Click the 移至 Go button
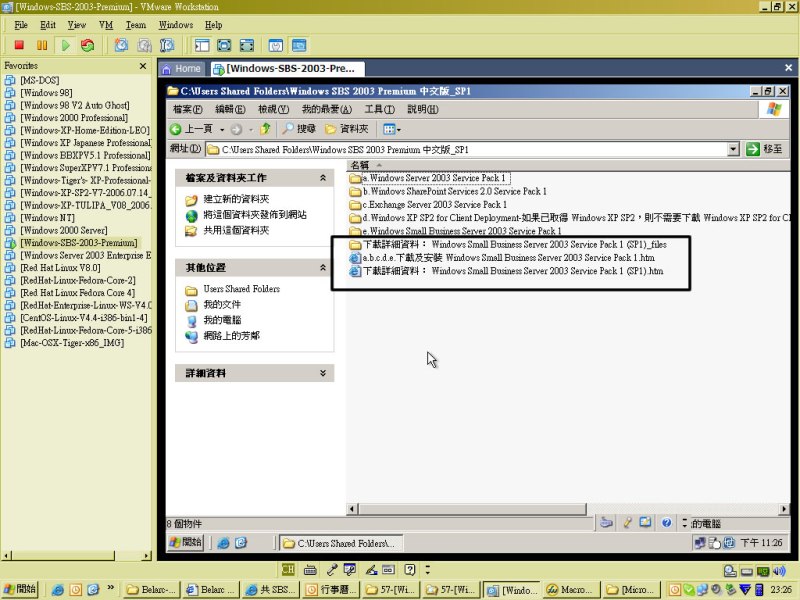The height and width of the screenshot is (600, 800). coord(764,149)
